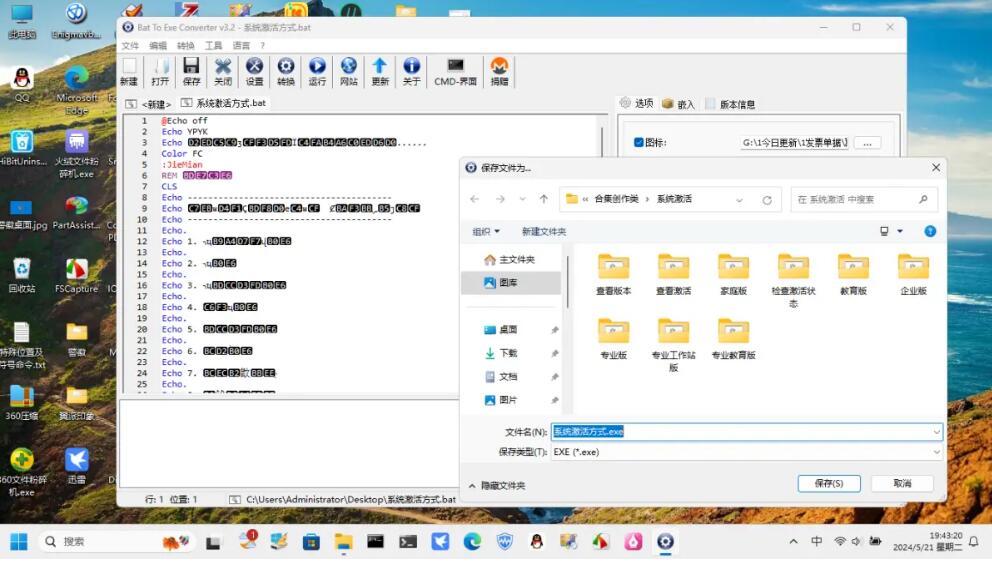This screenshot has height=570, width=992.
Task: Select 桌面 in the navigation pane
Action: tap(508, 329)
